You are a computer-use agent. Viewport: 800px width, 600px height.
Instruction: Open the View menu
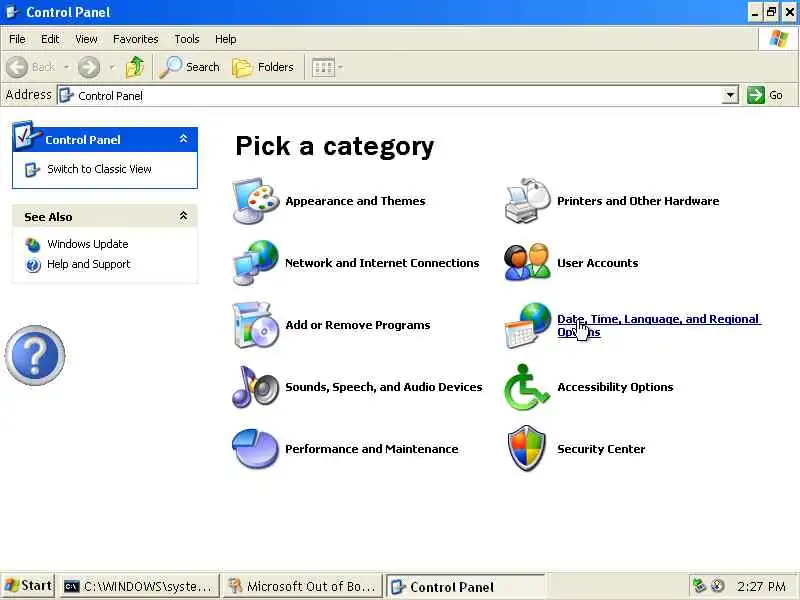pos(86,39)
